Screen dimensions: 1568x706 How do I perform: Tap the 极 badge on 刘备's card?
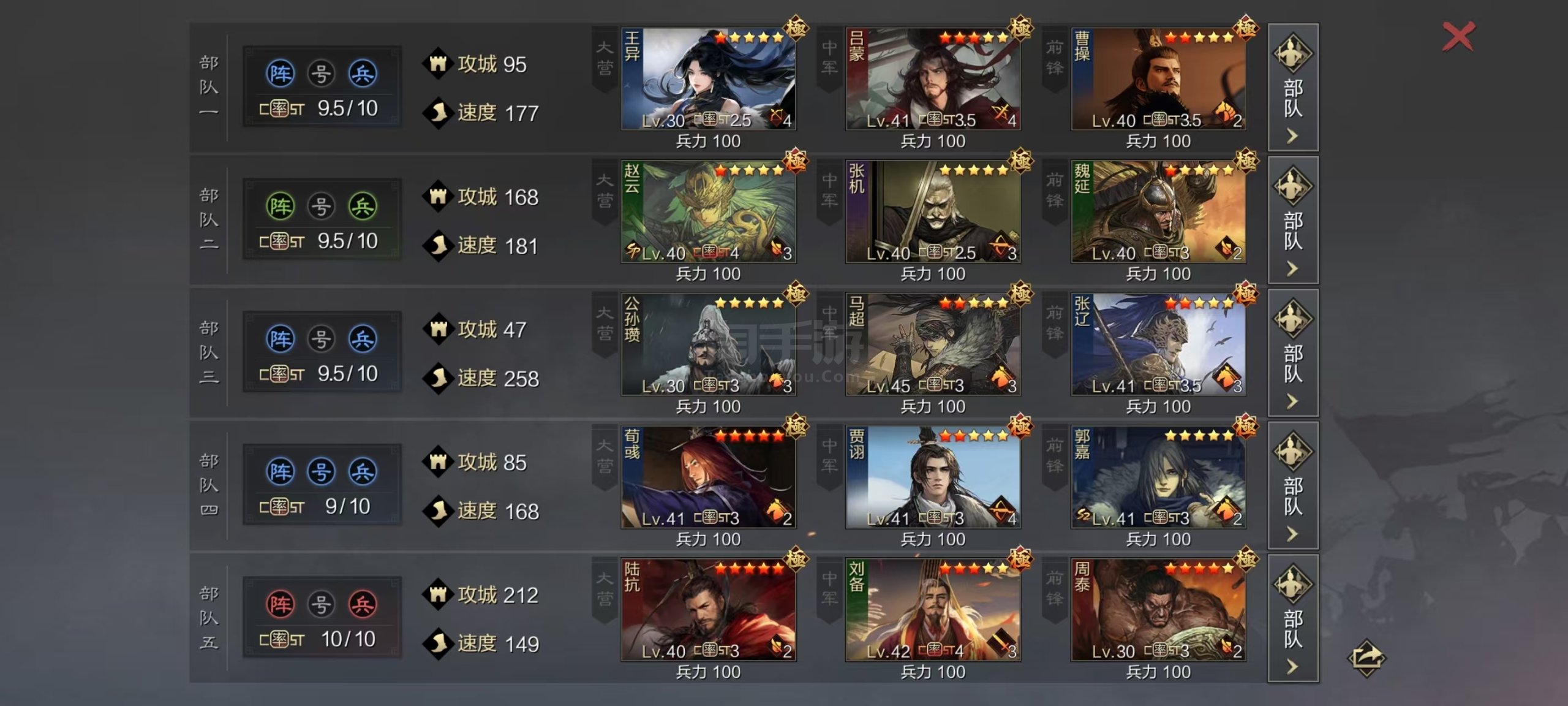pos(1020,559)
